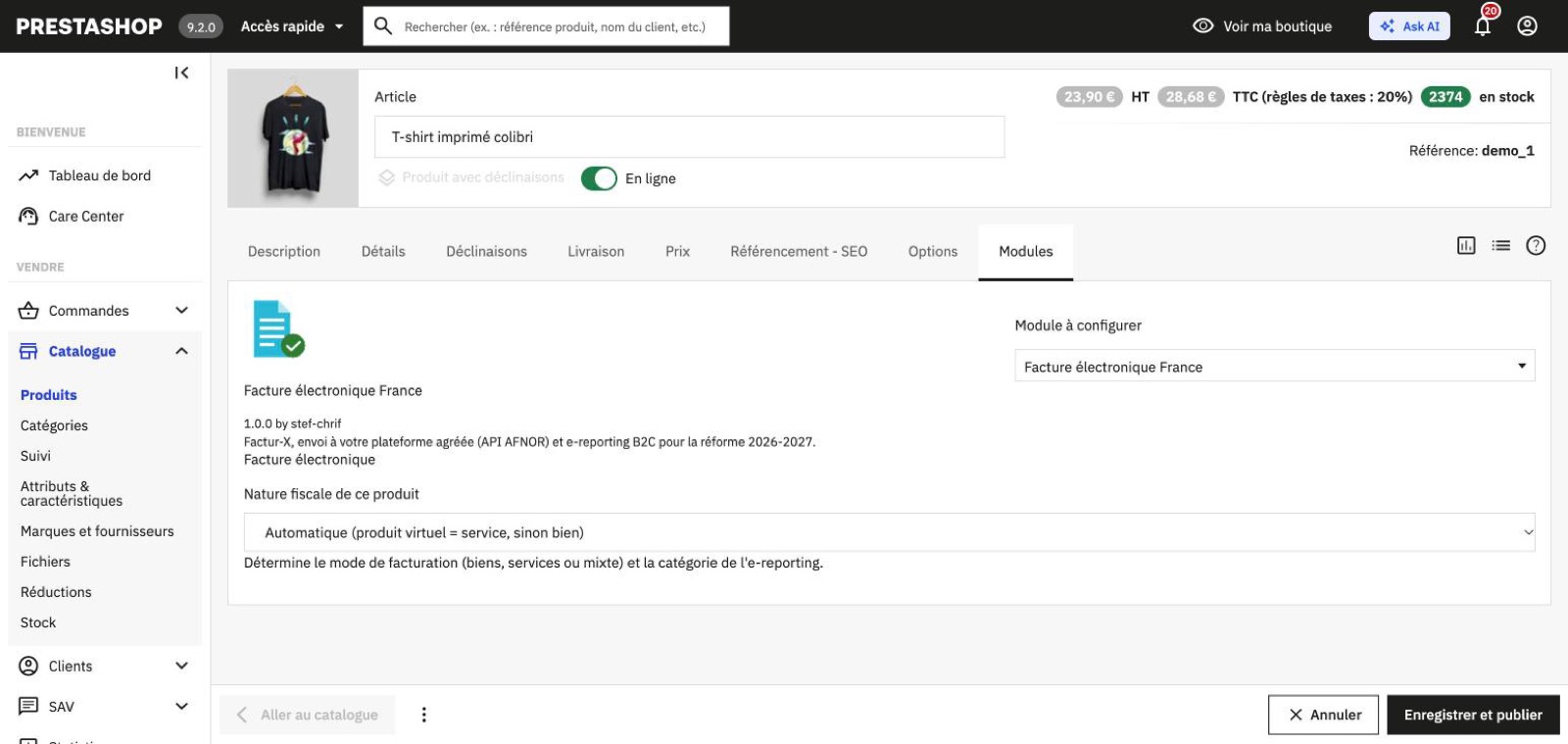Click the SAV message icon
This screenshot has height=744, width=1568.
click(28, 706)
